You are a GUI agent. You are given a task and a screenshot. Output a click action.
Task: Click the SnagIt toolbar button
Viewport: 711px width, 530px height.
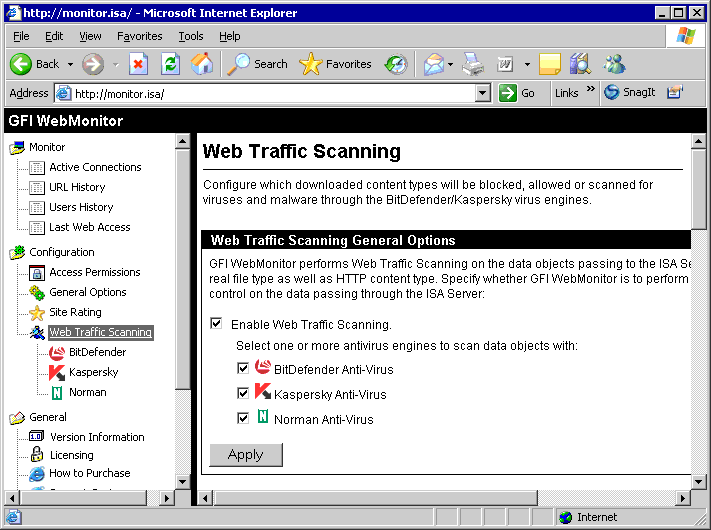click(x=630, y=92)
